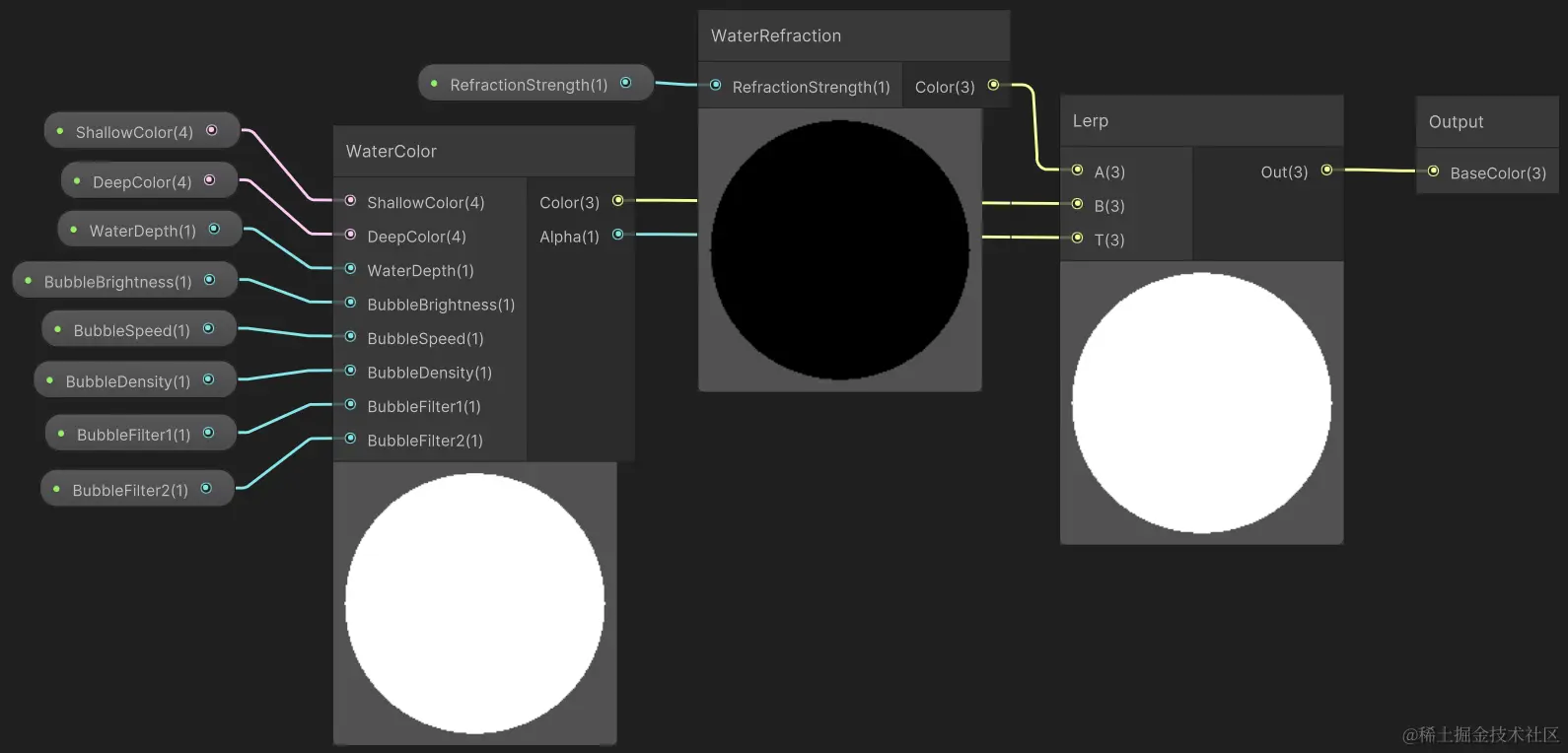Select the BubbleFilter2(1) property pill
Image resolution: width=1568 pixels, height=753 pixels.
pos(137,489)
